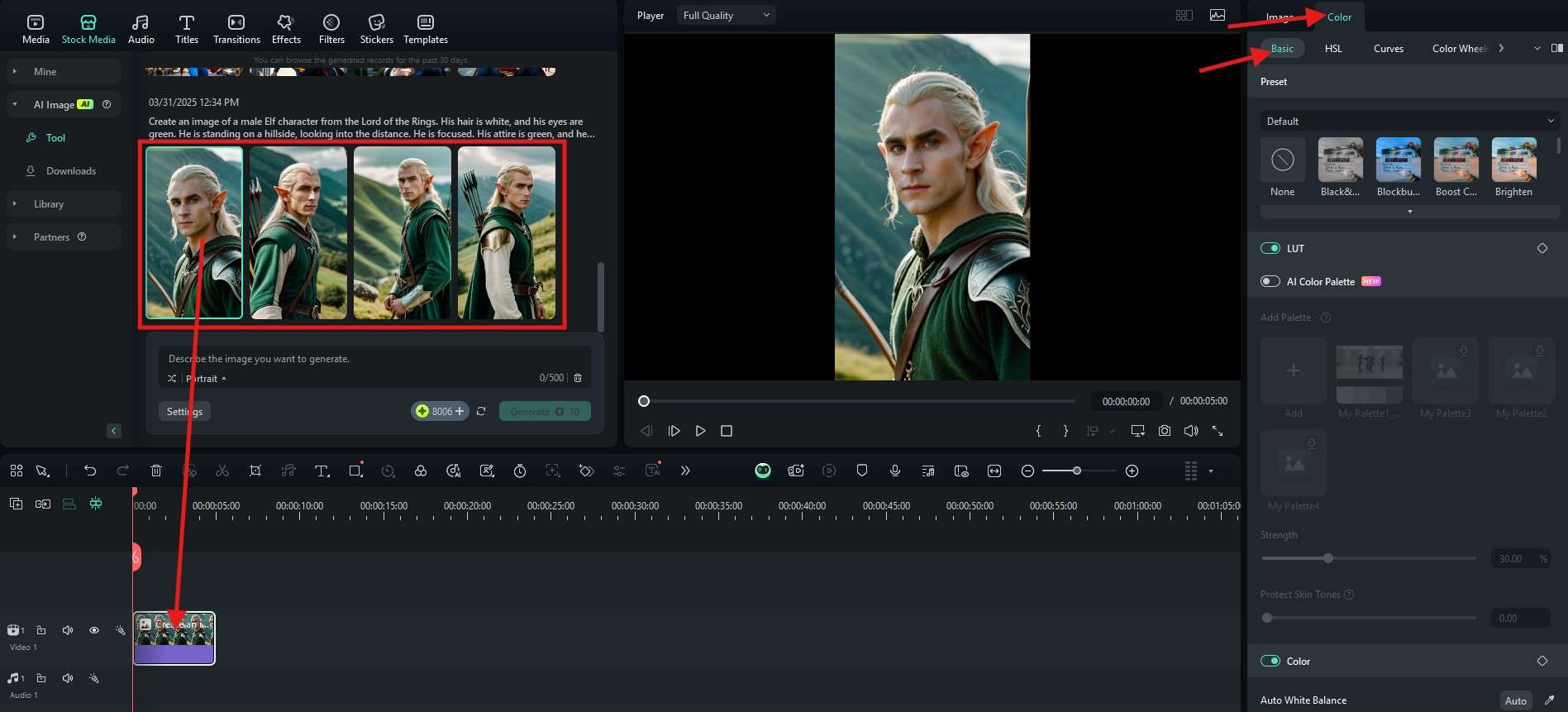Open the Settings button under prompt

point(184,411)
